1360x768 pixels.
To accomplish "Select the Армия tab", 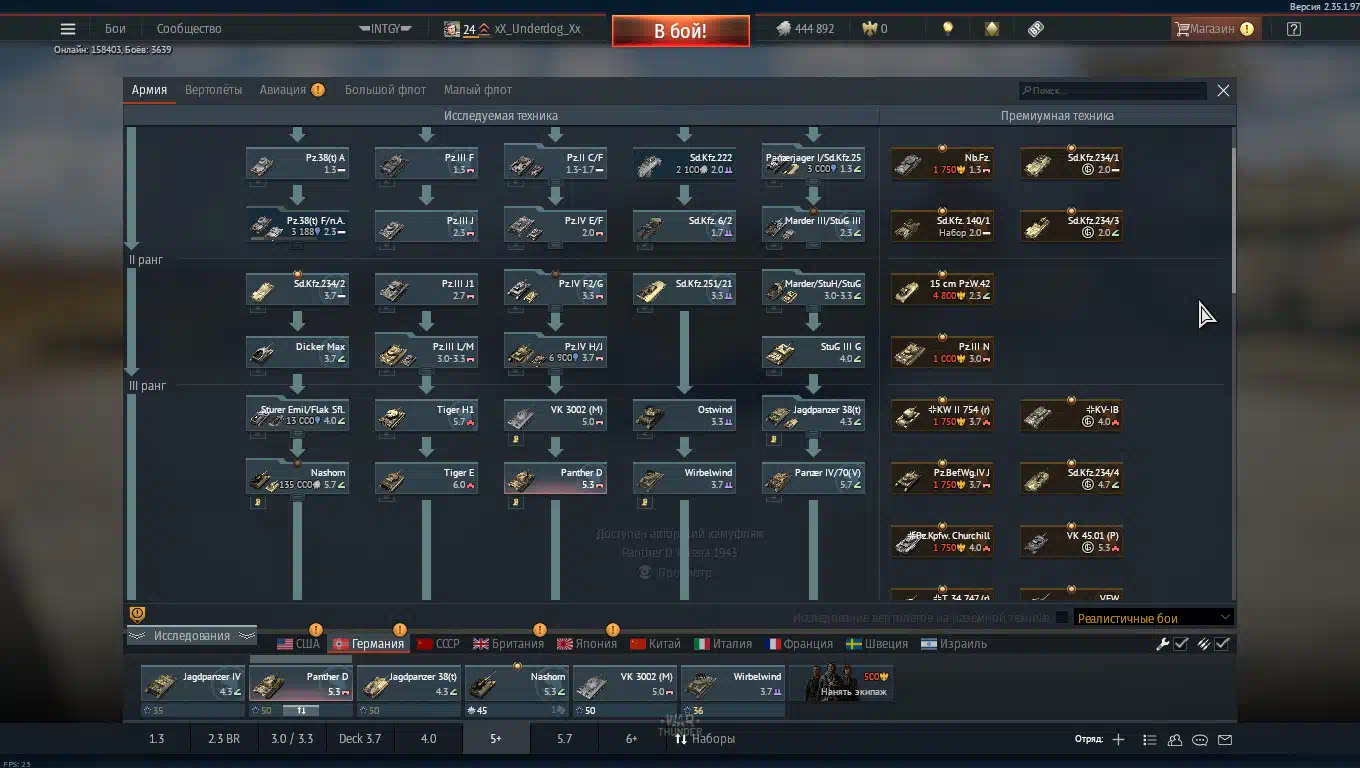I will pos(149,90).
